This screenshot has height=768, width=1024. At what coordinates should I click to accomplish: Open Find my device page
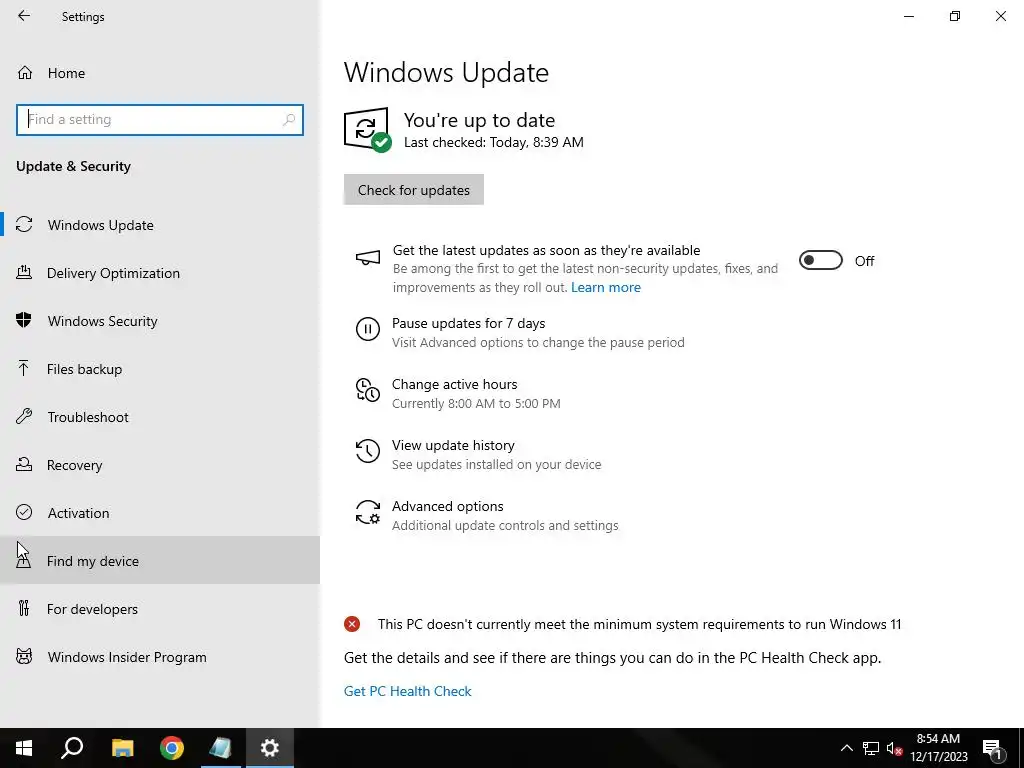click(160, 560)
